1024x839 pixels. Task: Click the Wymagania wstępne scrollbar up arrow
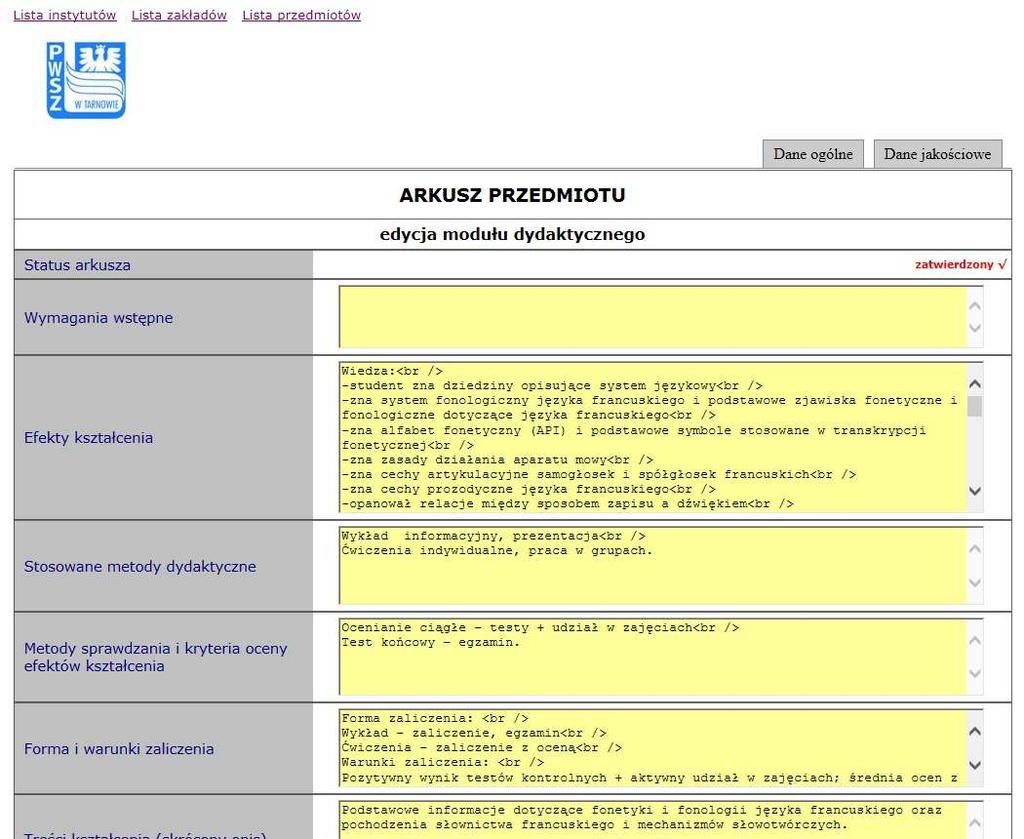coord(974,306)
